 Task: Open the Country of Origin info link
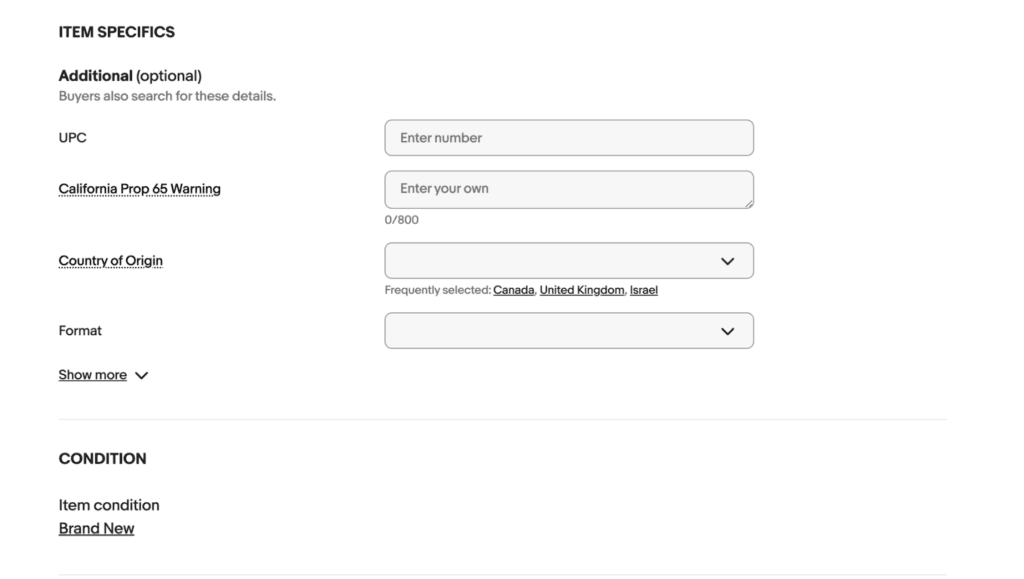point(110,260)
